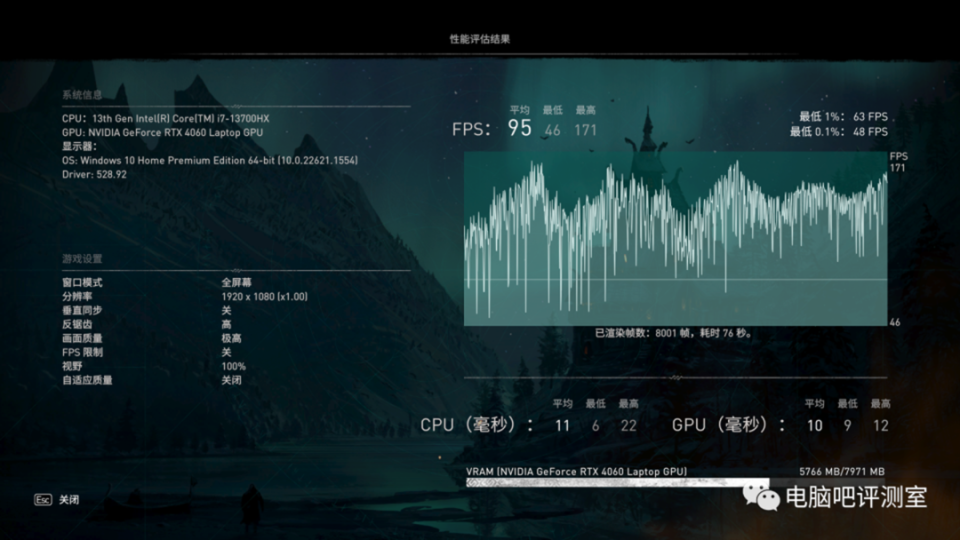Click the 1920 x 1080 resolution value
This screenshot has width=960, height=540.
[264, 296]
